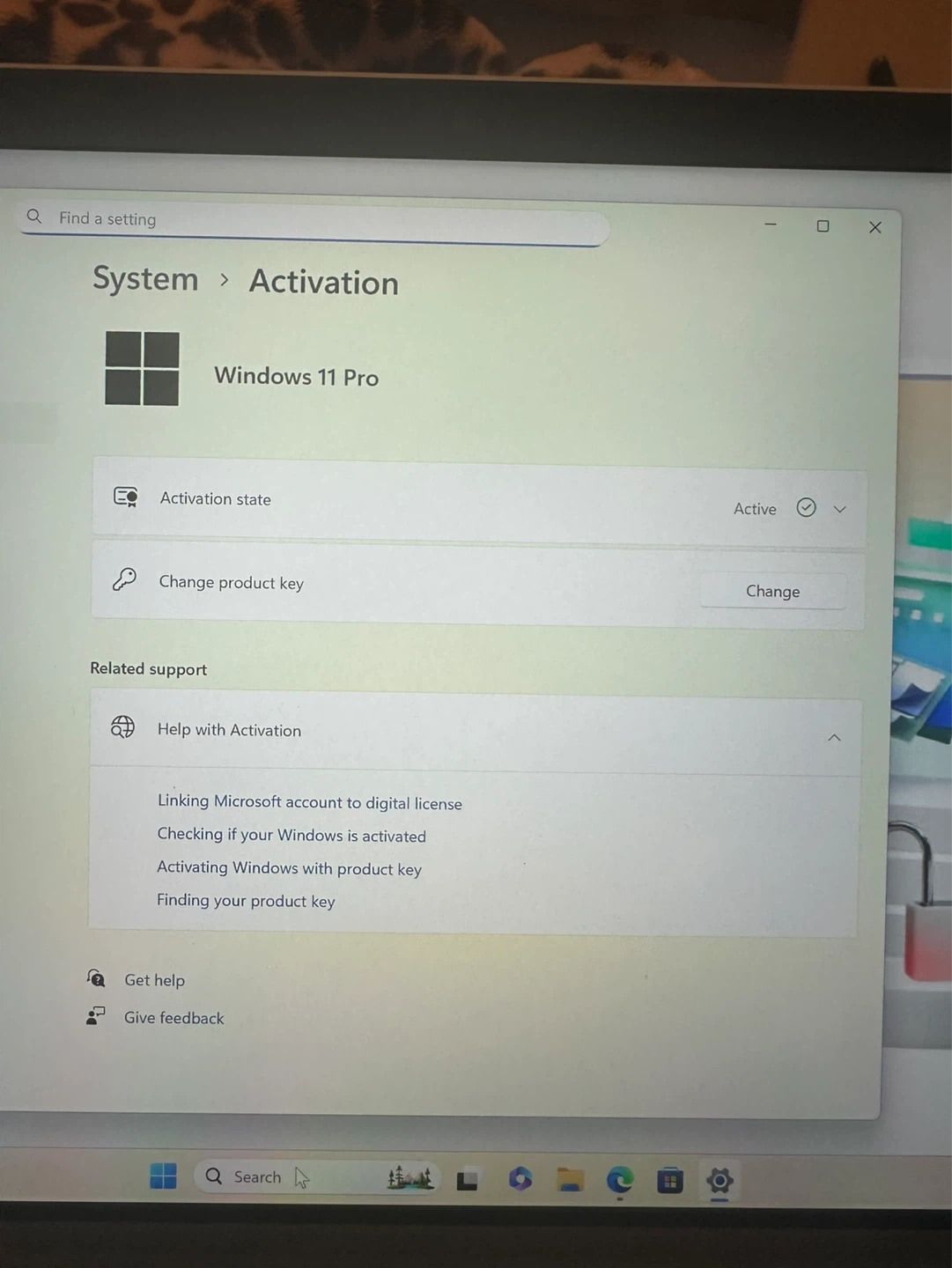Screen dimensions: 952x1268
Task: Click the breadcrumb chevron after System
Action: click(x=225, y=280)
